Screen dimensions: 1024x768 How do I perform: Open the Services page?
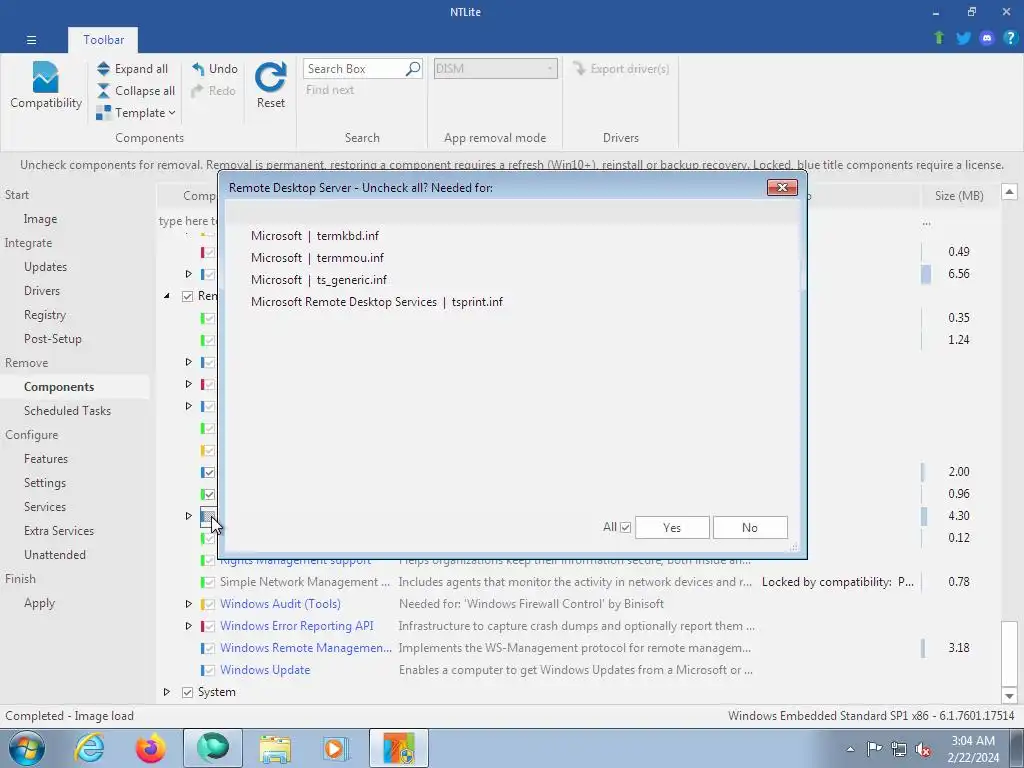click(45, 507)
